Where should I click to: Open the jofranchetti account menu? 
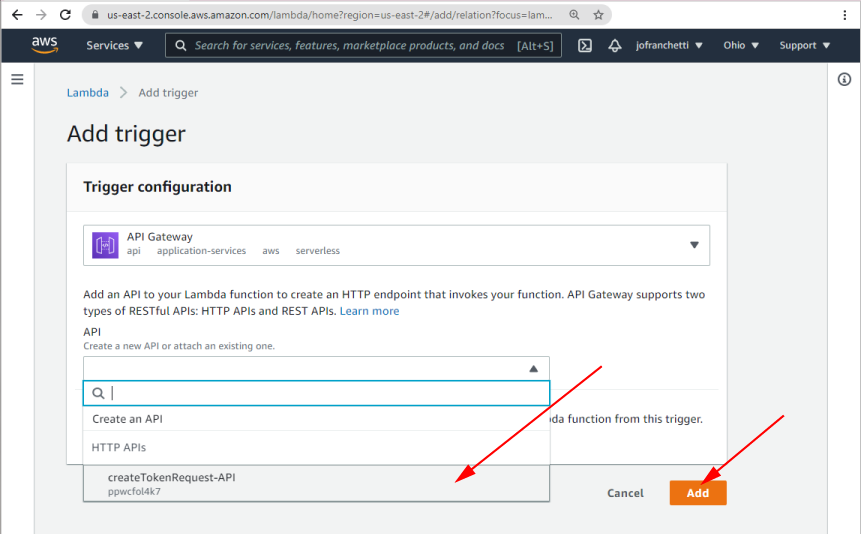669,46
